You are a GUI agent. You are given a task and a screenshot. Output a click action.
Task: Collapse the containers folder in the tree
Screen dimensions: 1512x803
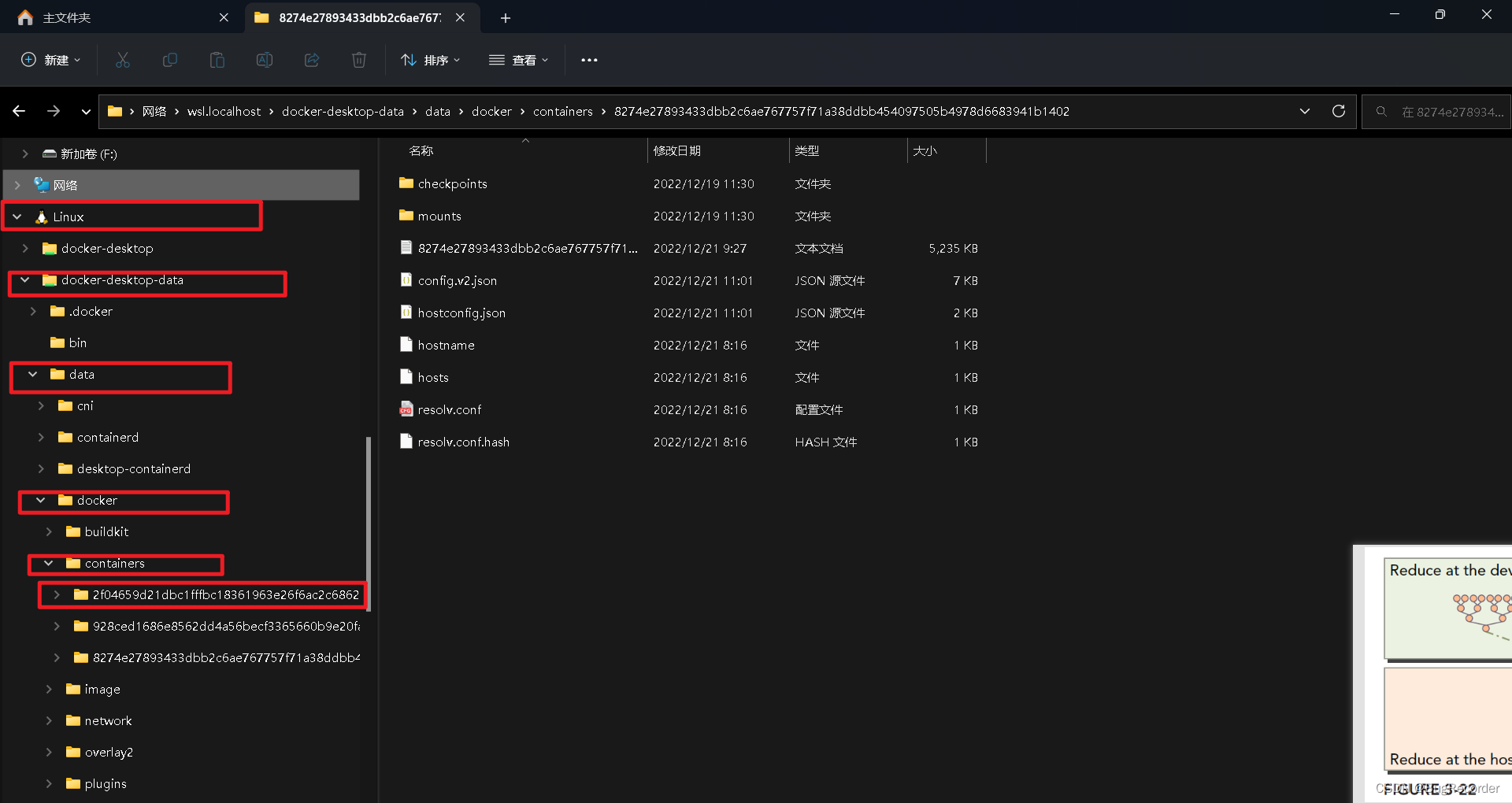point(49,564)
